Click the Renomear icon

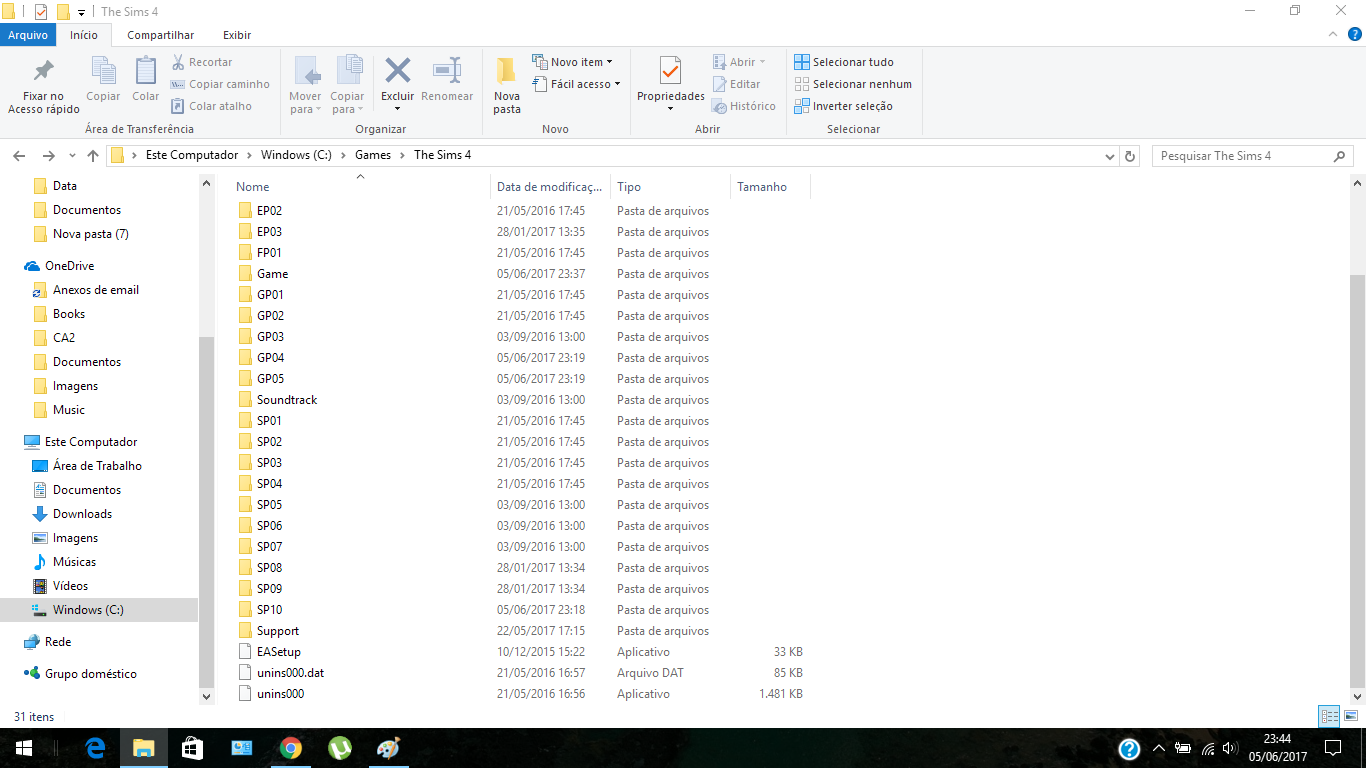(x=447, y=71)
